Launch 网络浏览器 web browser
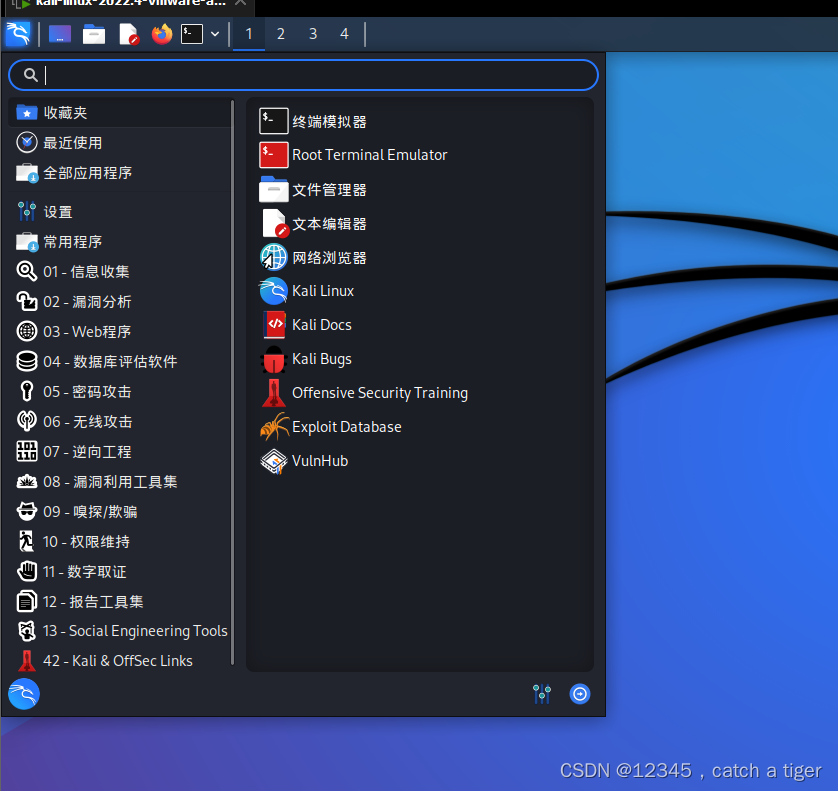 (420, 257)
